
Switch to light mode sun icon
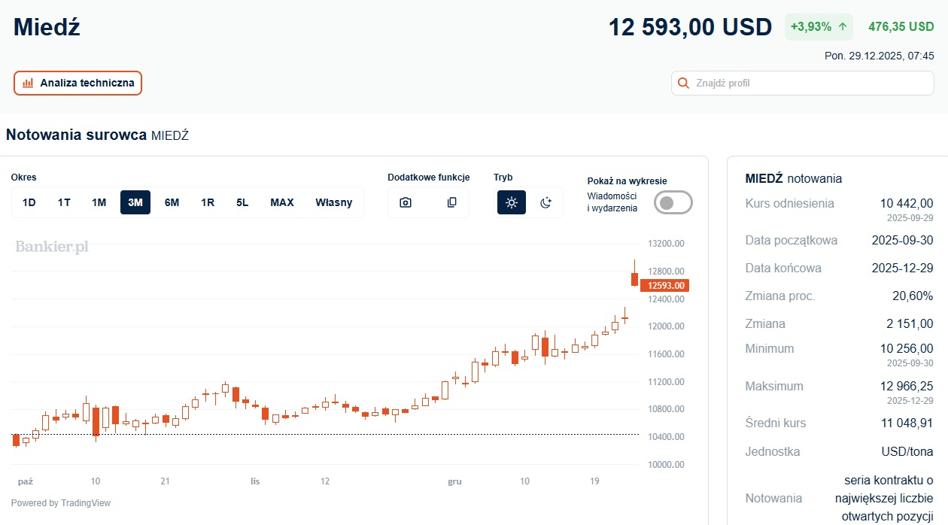point(511,203)
